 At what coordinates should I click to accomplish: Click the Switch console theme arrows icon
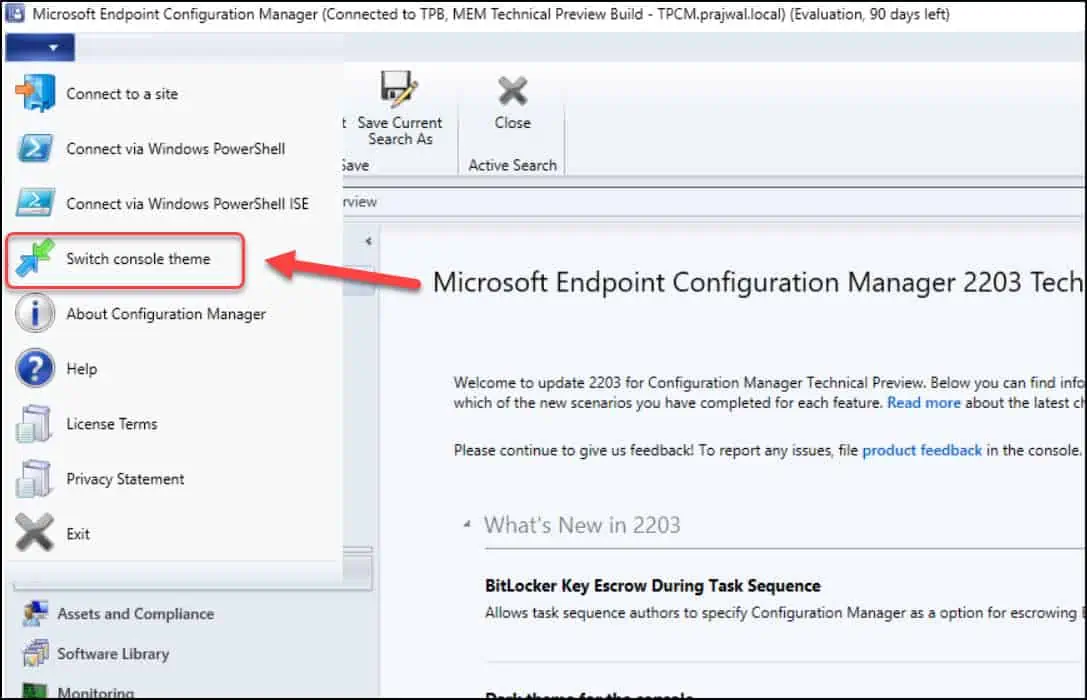pos(35,258)
